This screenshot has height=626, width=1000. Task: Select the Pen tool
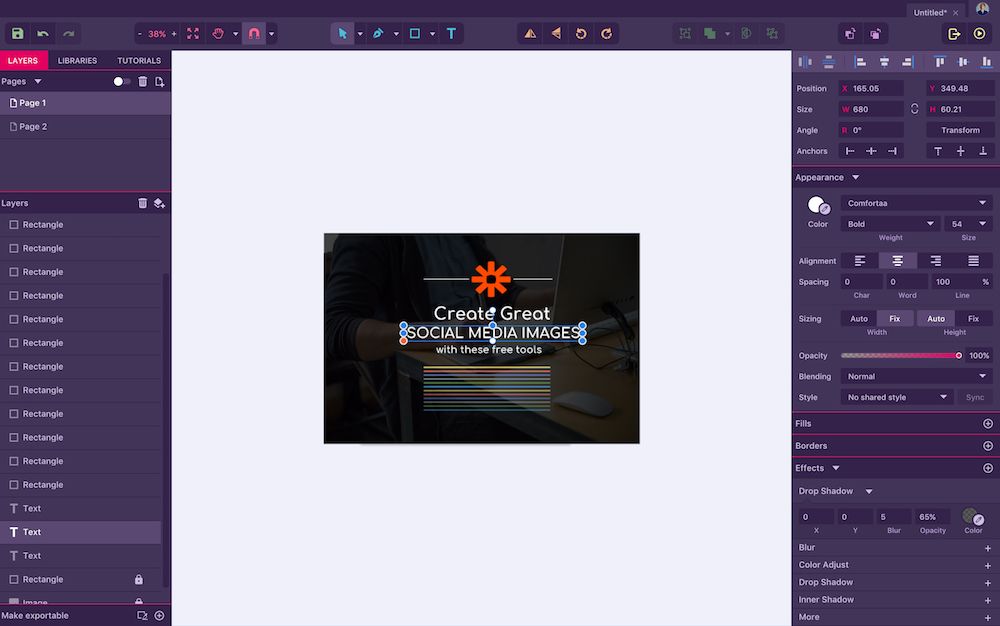(378, 33)
